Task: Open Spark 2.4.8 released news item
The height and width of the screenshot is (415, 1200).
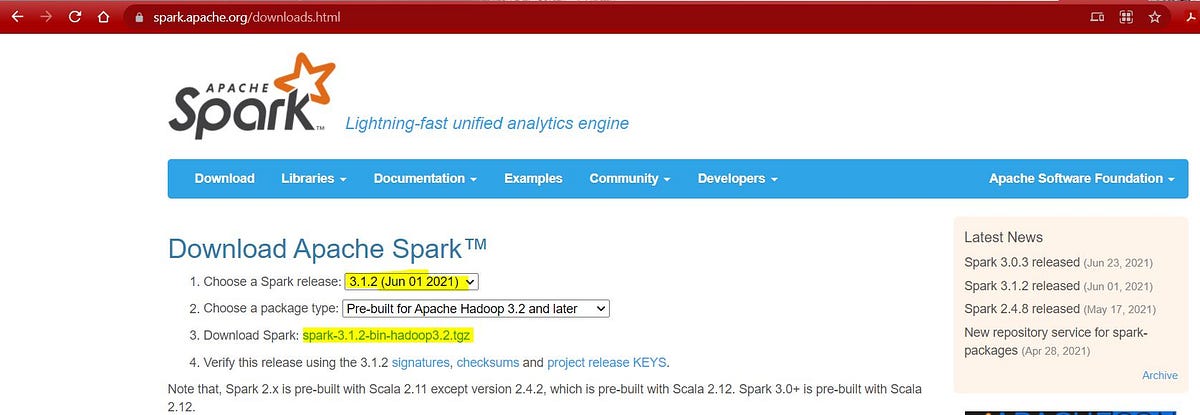Action: (x=1022, y=308)
